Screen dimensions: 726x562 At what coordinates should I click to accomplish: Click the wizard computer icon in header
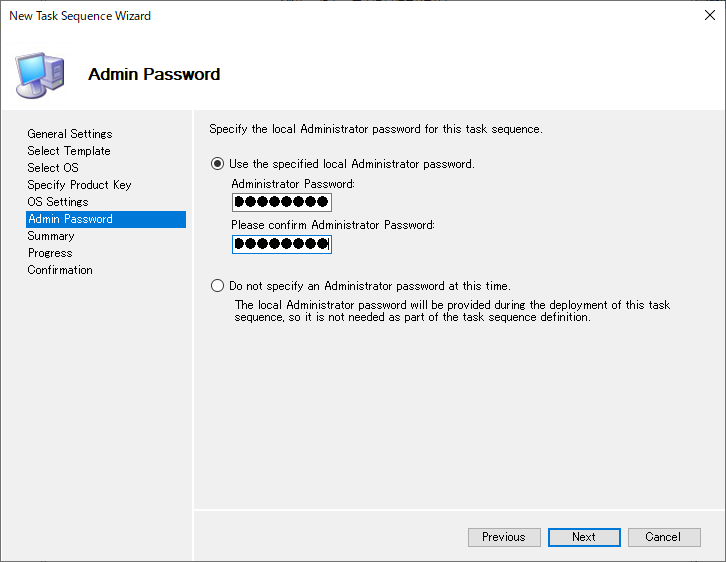40,72
